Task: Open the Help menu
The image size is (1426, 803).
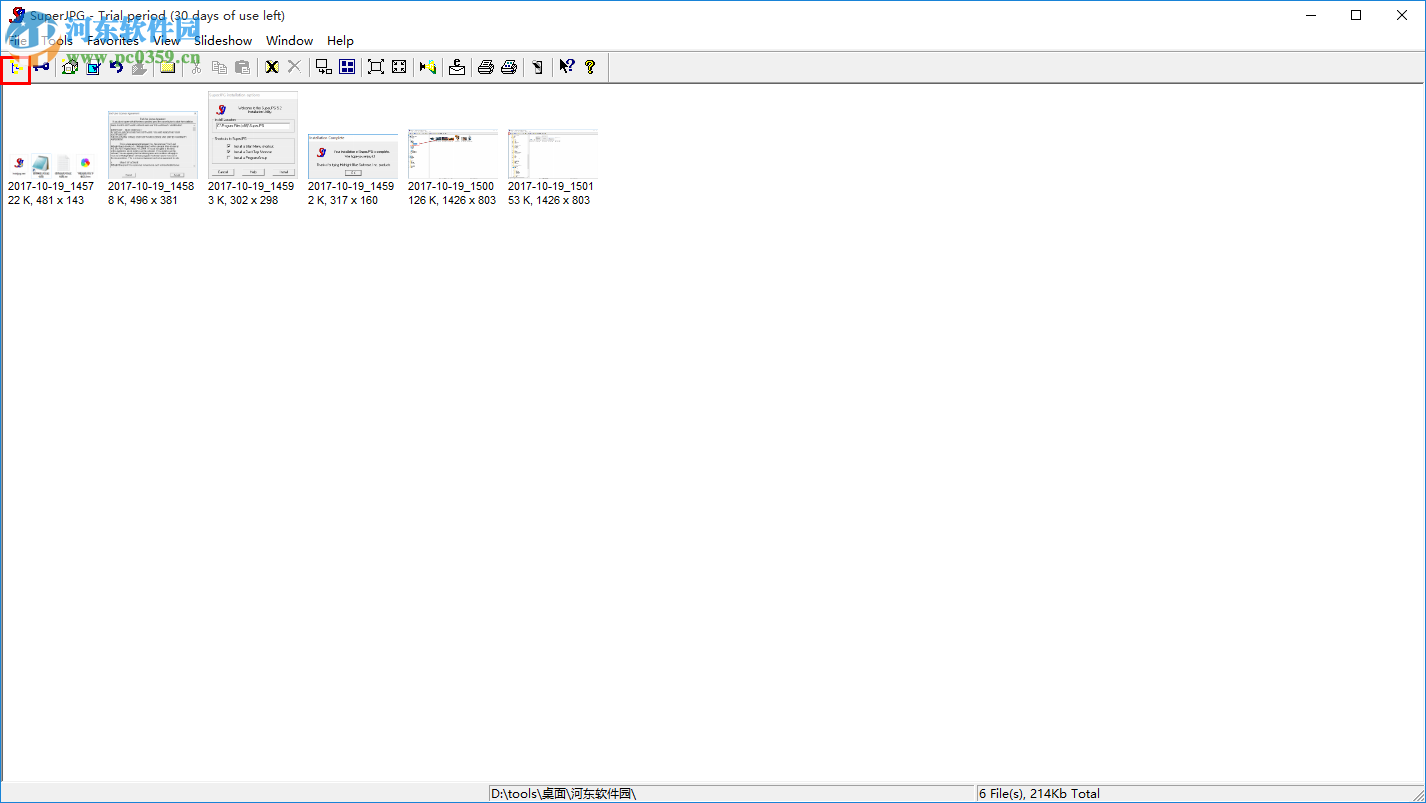Action: (x=340, y=41)
